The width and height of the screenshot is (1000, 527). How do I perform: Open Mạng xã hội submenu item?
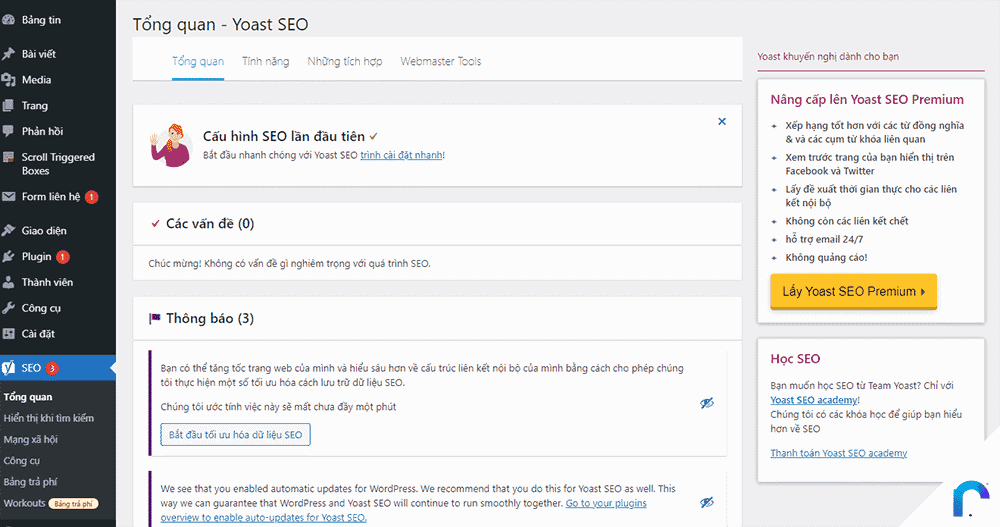31,439
